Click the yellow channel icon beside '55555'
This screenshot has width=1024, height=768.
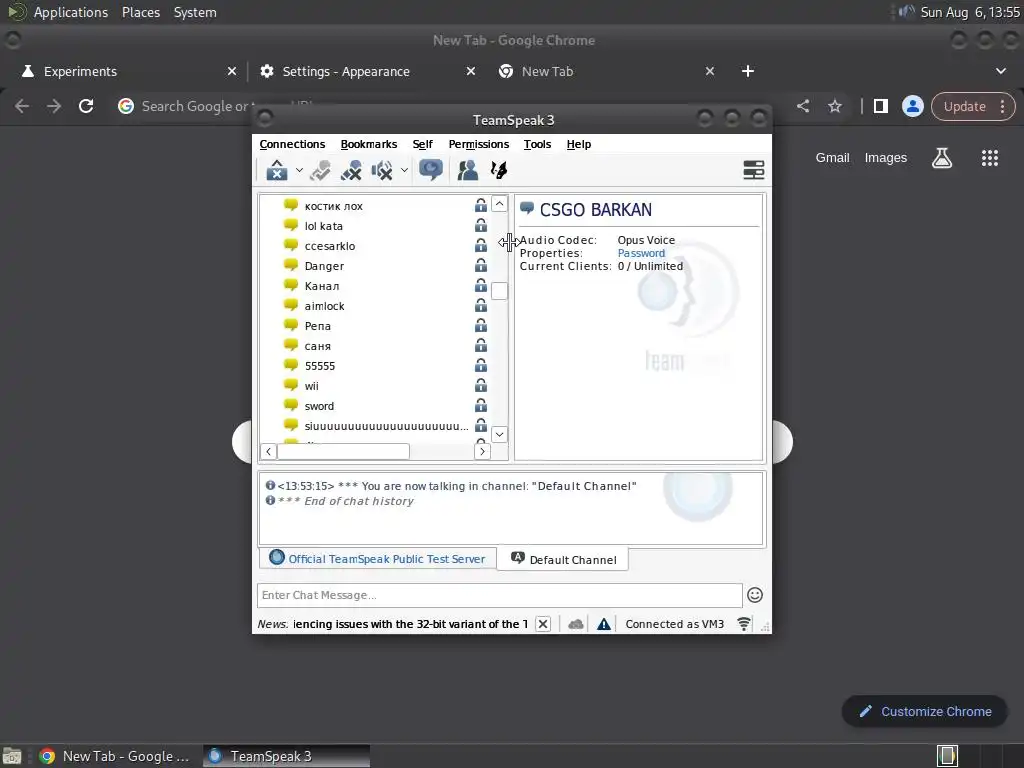point(291,364)
